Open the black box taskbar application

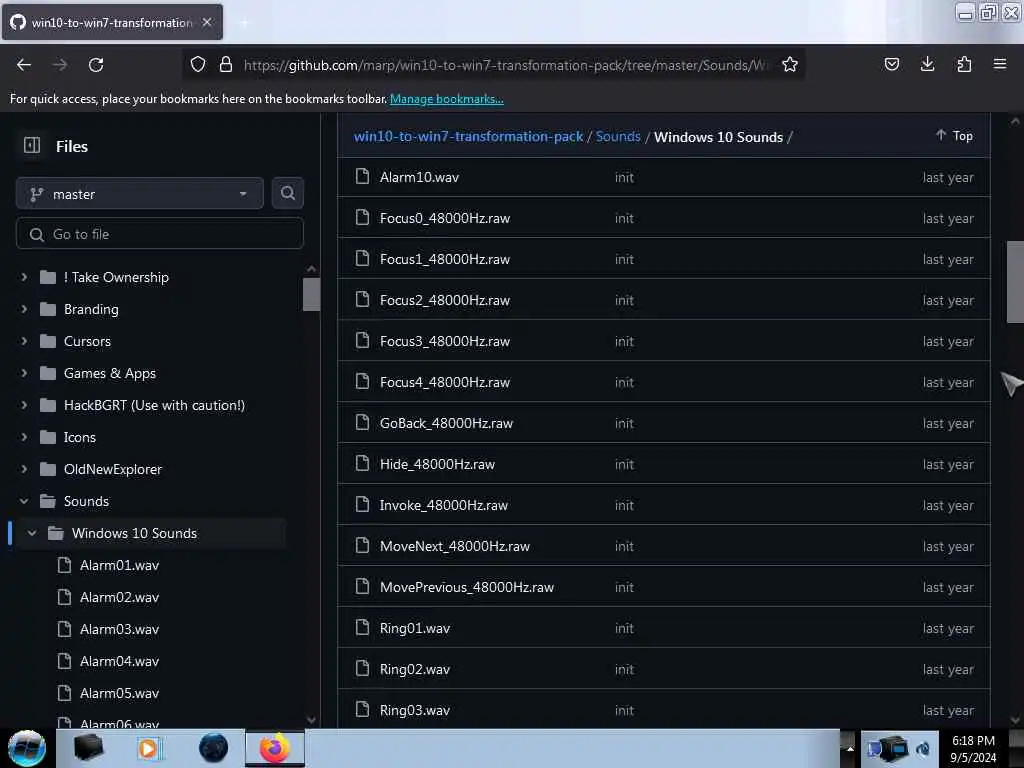(x=88, y=748)
